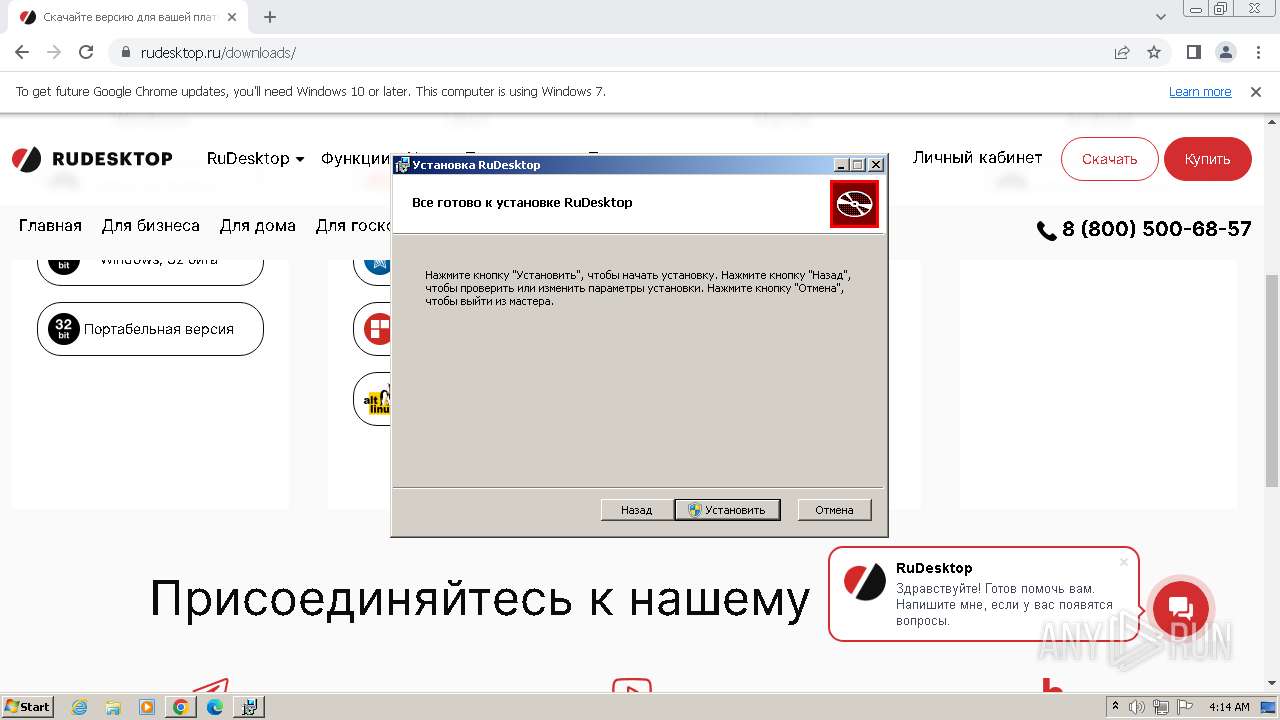Screen dimensions: 1280x720
Task: Click the Установить install button
Action: [x=727, y=510]
